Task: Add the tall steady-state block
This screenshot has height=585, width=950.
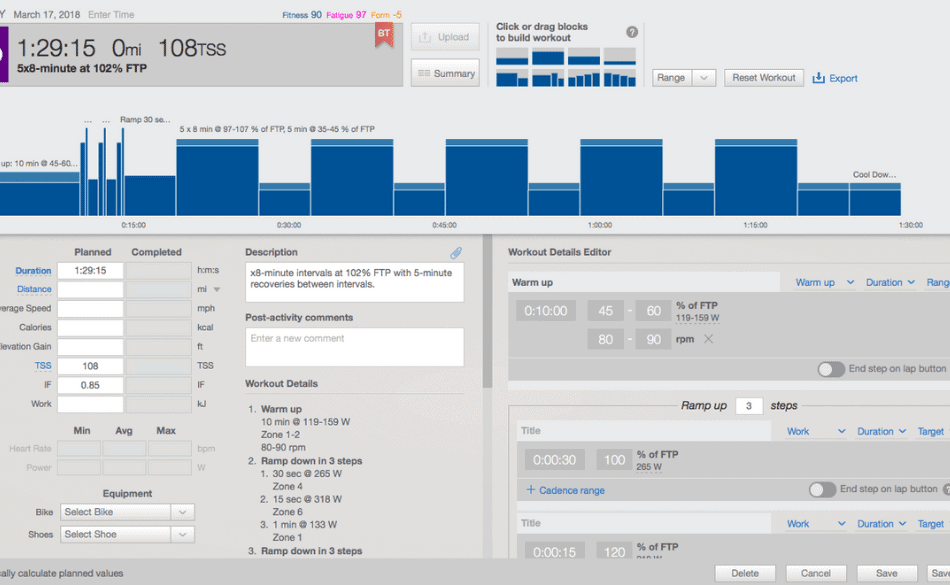Action: 548,56
